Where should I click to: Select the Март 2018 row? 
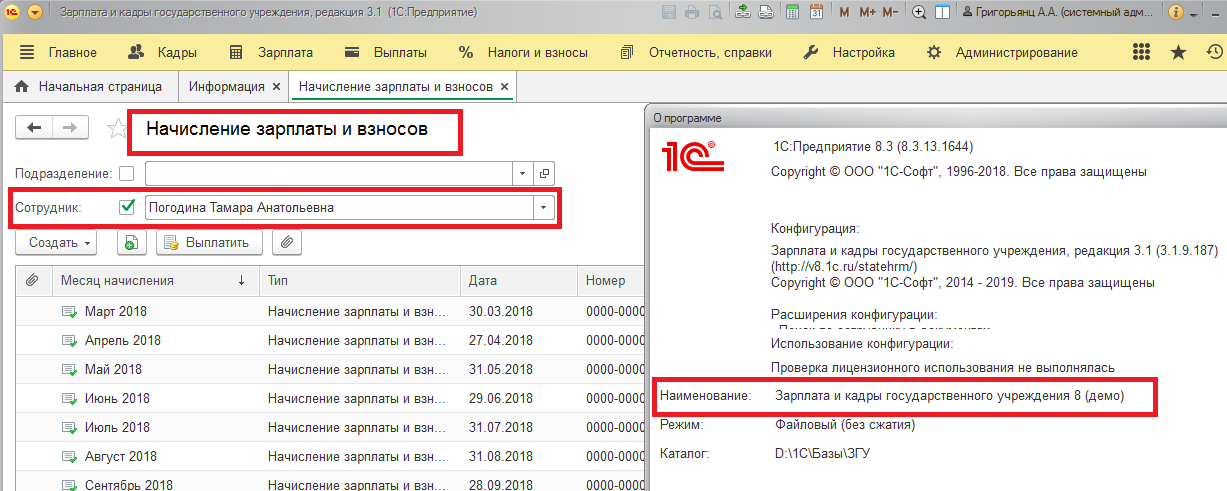click(329, 311)
